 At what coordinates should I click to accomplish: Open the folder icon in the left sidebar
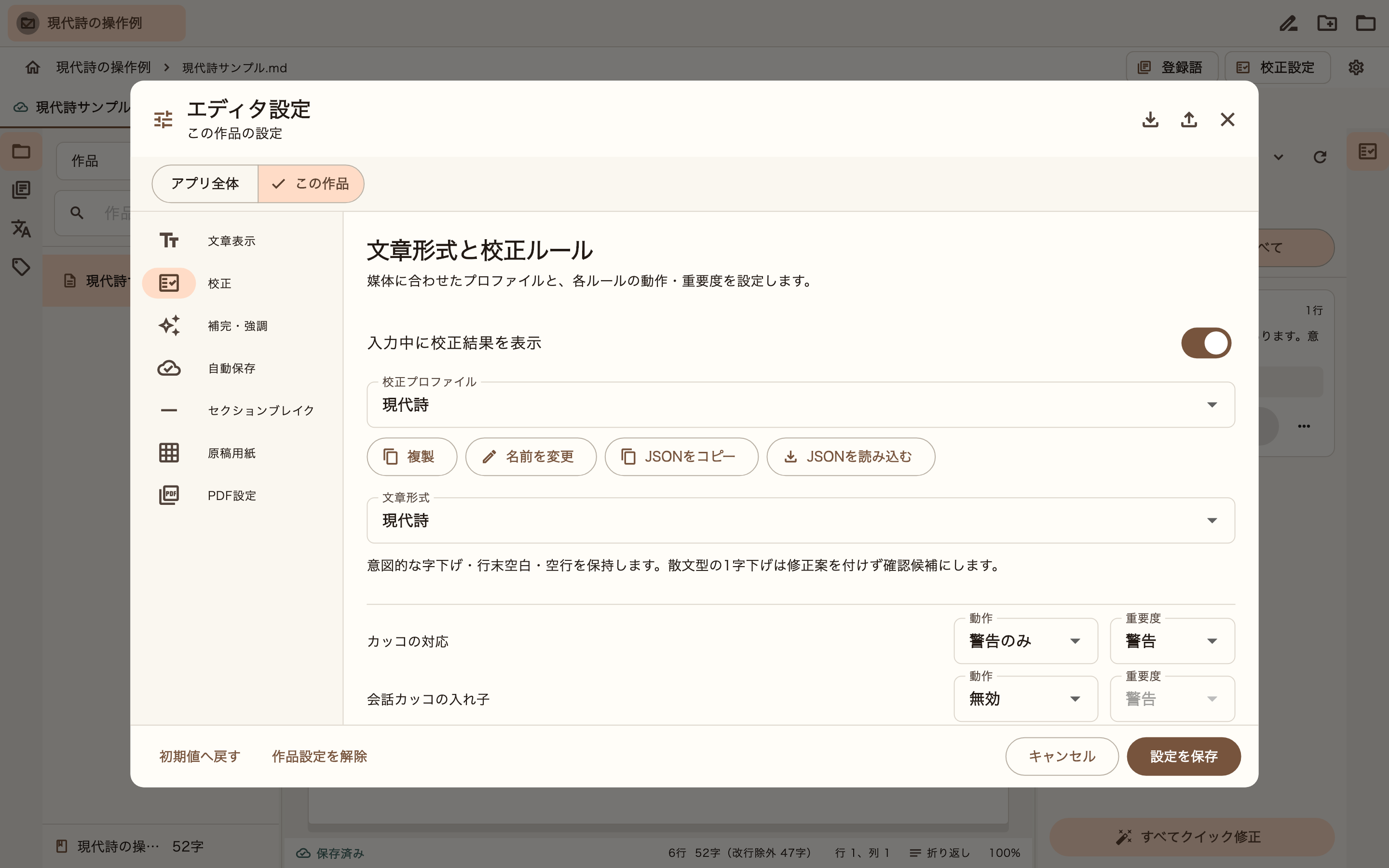pos(21,151)
